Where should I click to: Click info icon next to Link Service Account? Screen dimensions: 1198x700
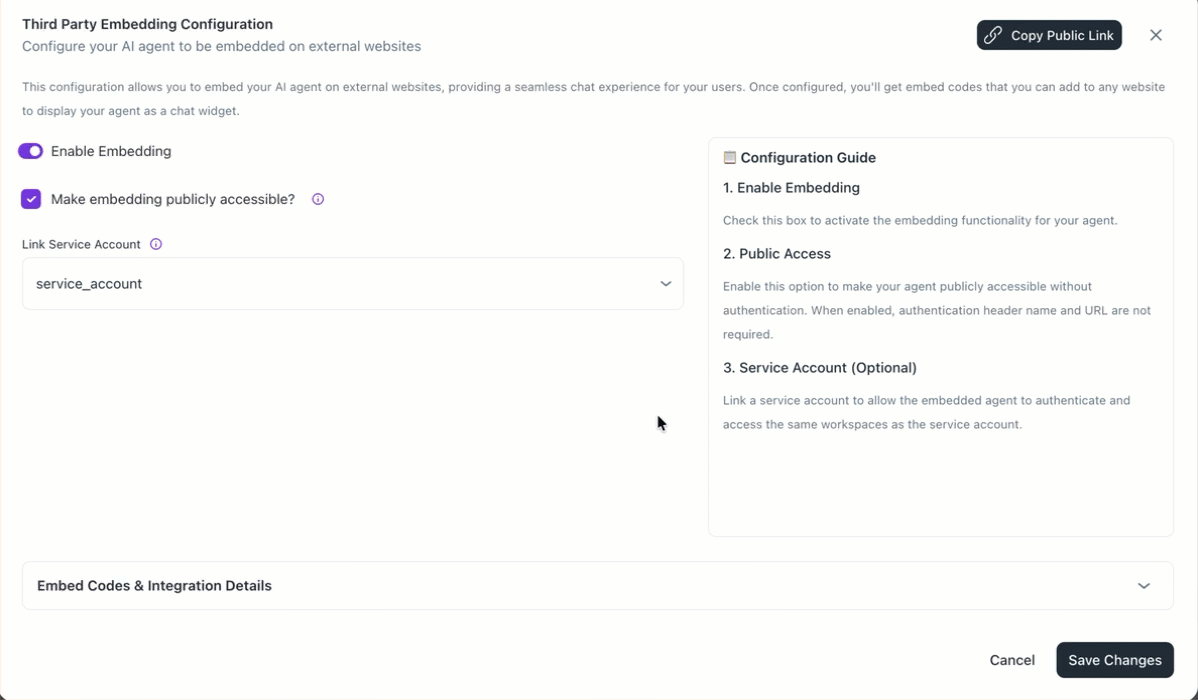156,244
